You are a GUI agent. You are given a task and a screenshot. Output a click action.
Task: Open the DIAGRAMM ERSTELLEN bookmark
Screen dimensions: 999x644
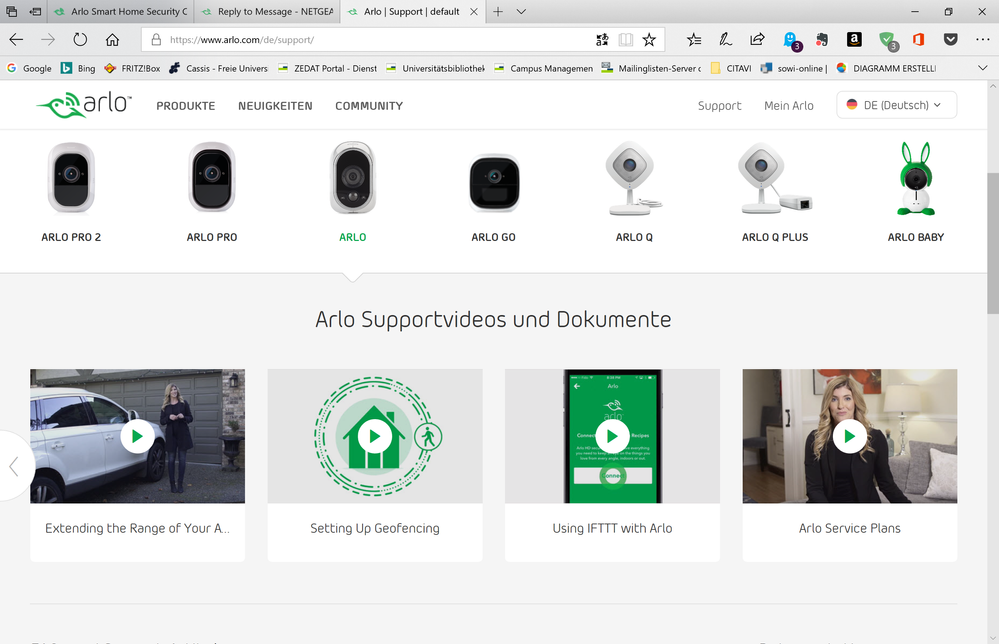(x=886, y=68)
